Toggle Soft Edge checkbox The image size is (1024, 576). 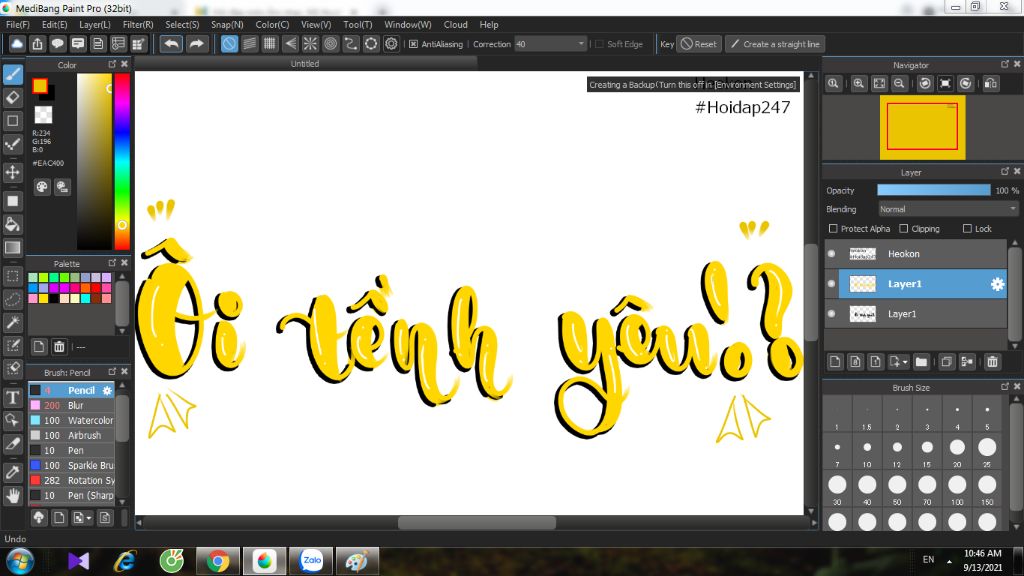pyautogui.click(x=600, y=44)
